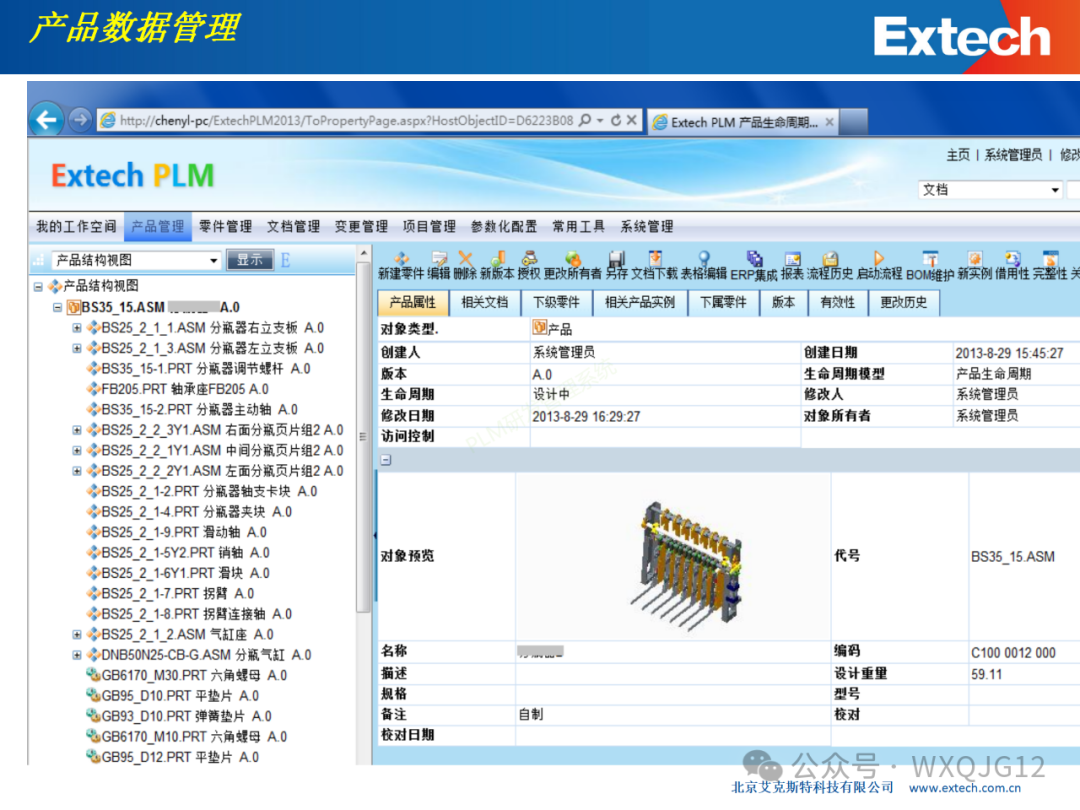Switch to the 下属零件 tab
The height and width of the screenshot is (810, 1080).
pyautogui.click(x=723, y=302)
